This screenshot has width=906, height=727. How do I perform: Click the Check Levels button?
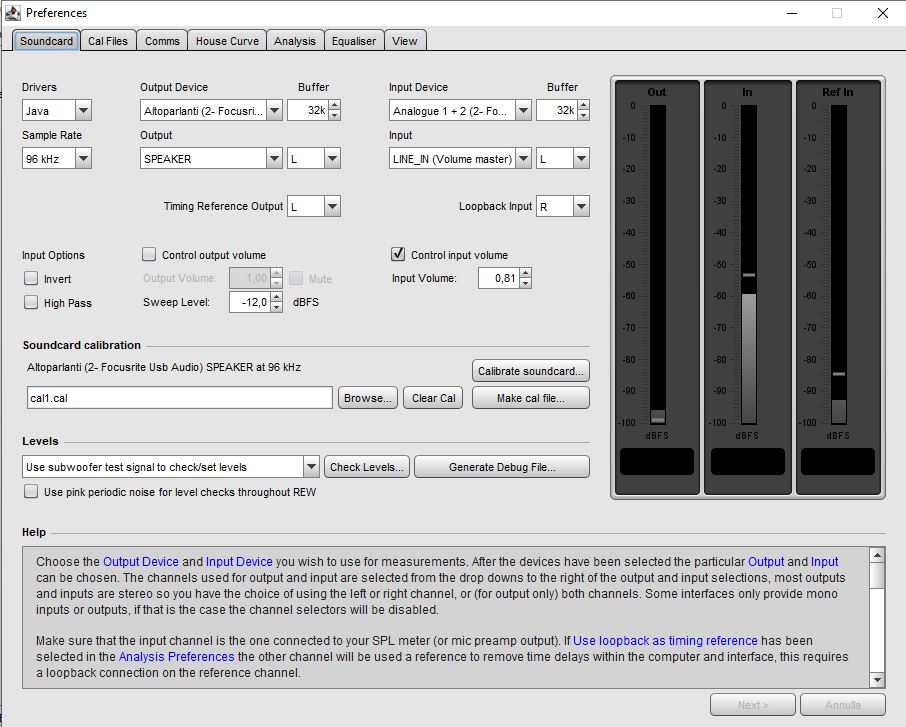[367, 467]
